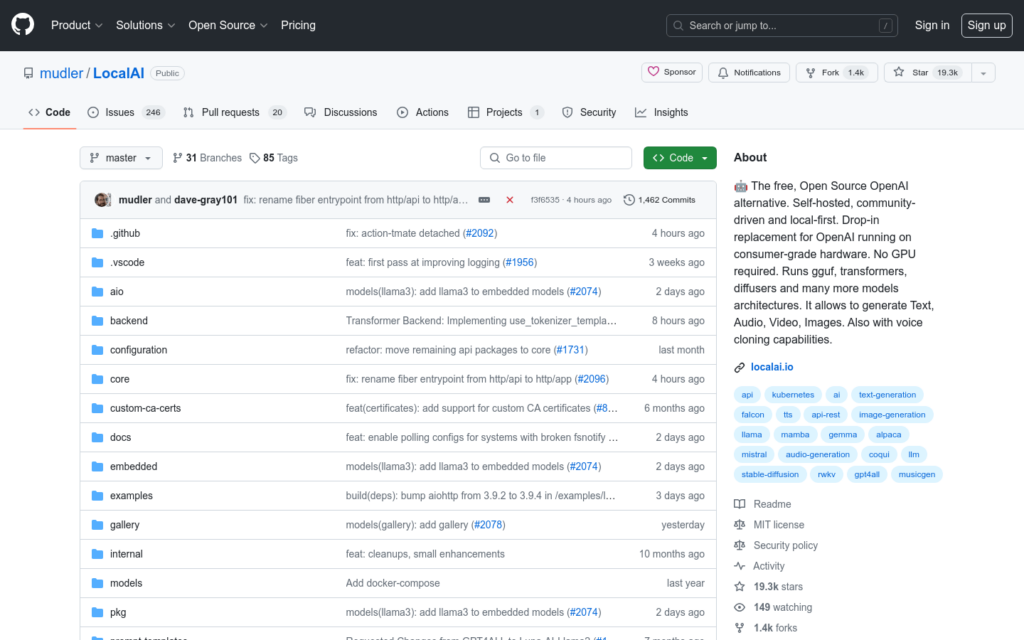Switch to the Issues tab
The height and width of the screenshot is (640, 1024).
[x=125, y=112]
